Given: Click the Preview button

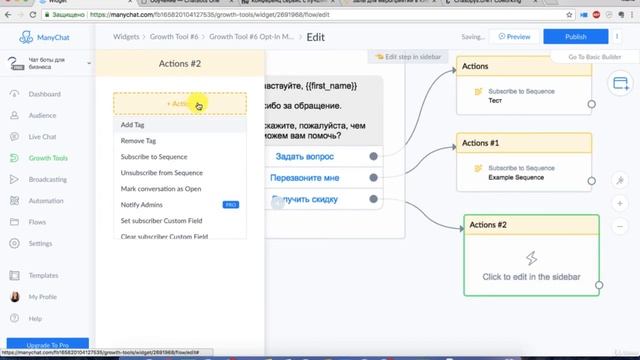Looking at the screenshot, I should coord(514,37).
